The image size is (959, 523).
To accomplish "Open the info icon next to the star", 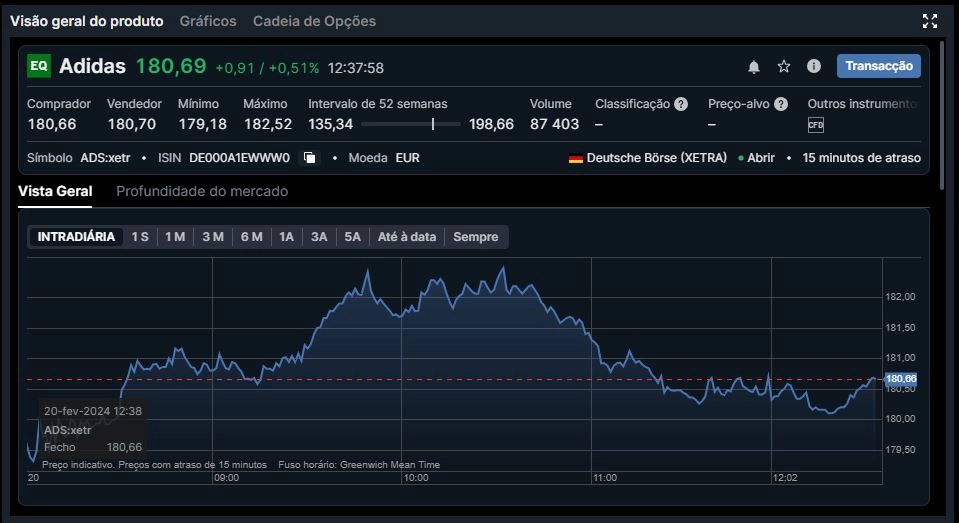I will 813,66.
